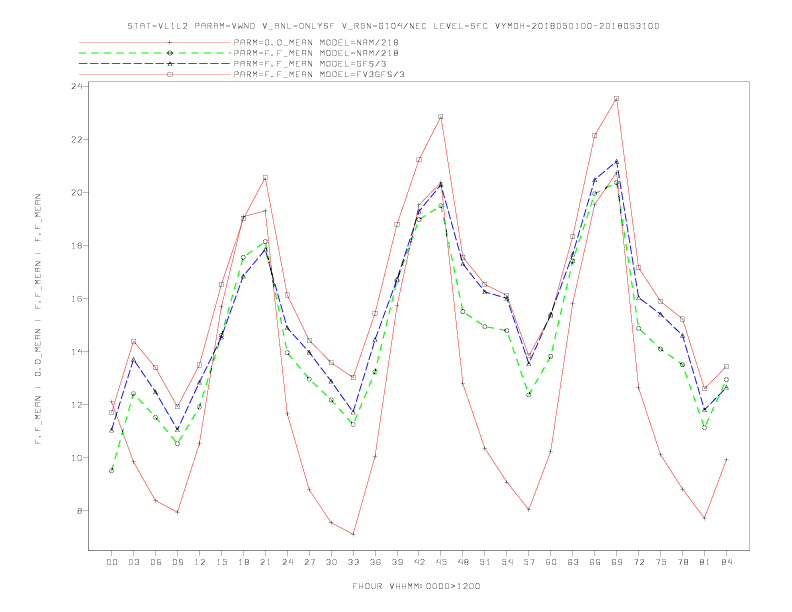Click the x-axis title FHOUR VHHMM=0000>1200
The image size is (792, 612).
coord(416,586)
